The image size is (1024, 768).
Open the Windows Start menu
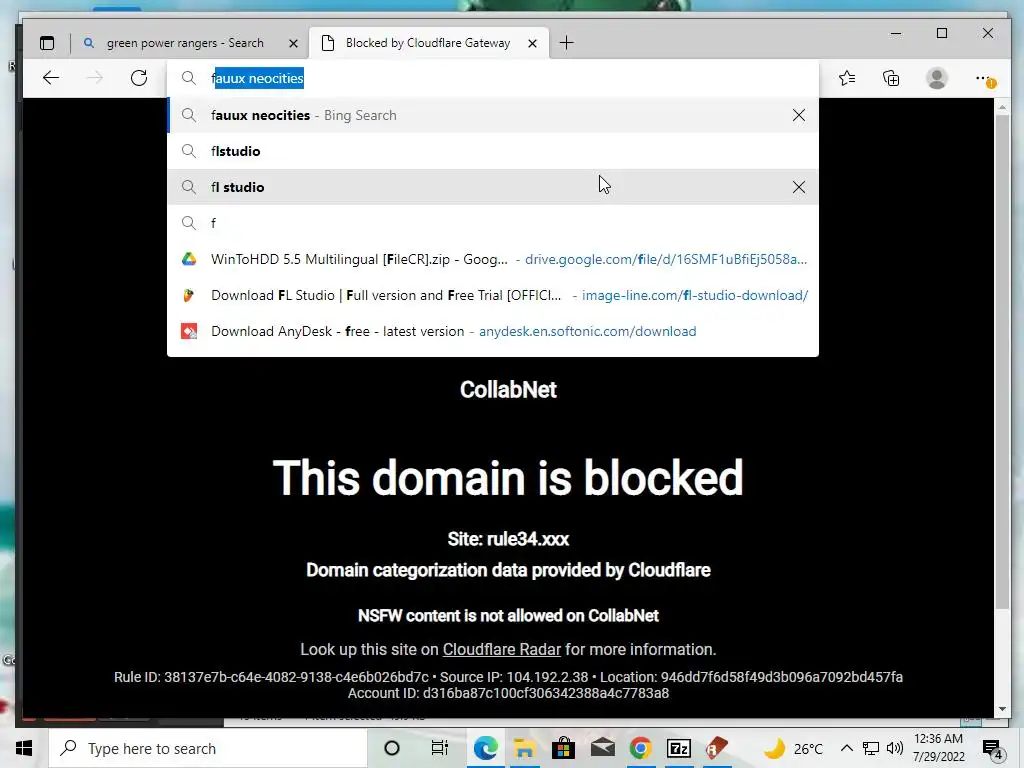tap(24, 748)
